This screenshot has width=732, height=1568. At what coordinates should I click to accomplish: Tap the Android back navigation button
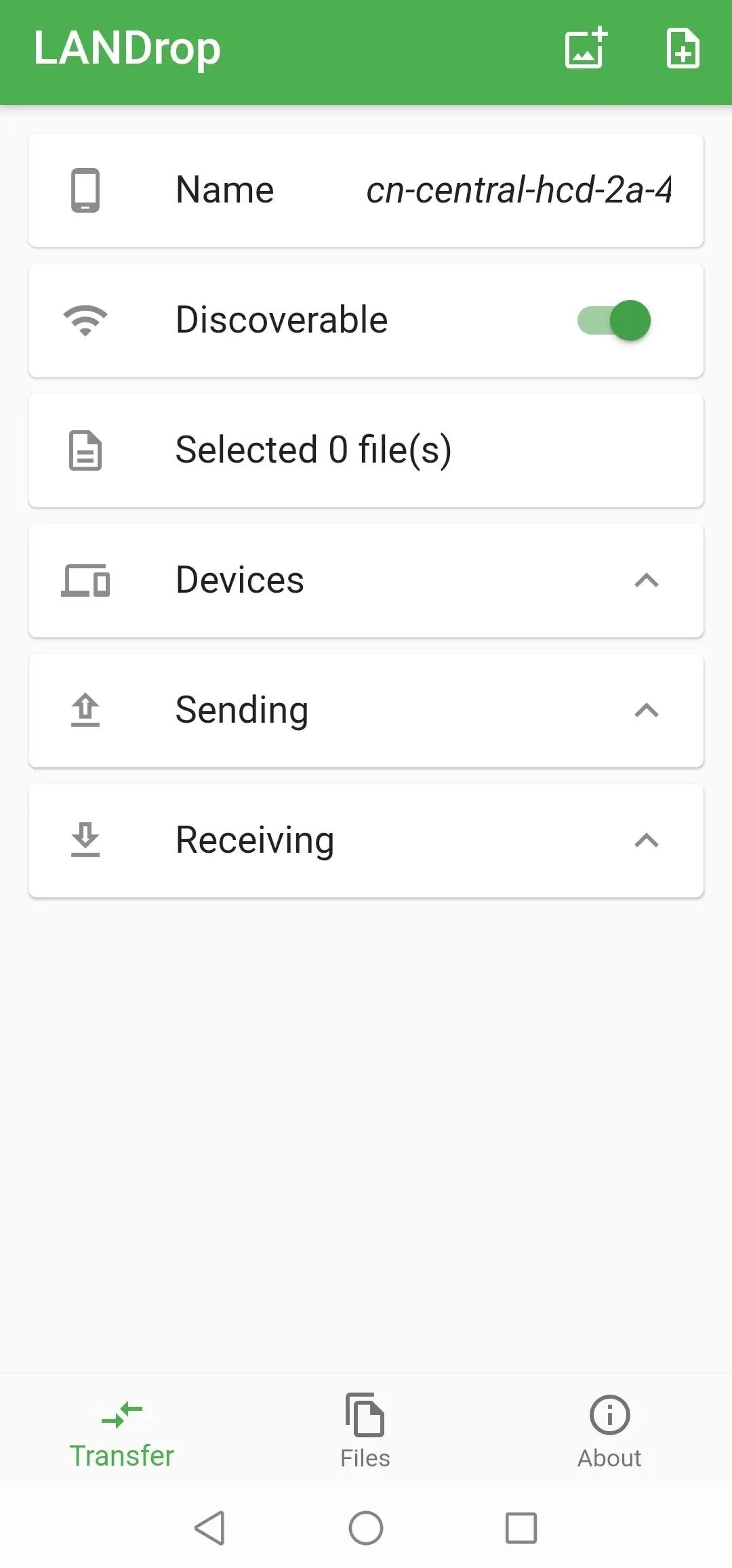click(209, 1528)
